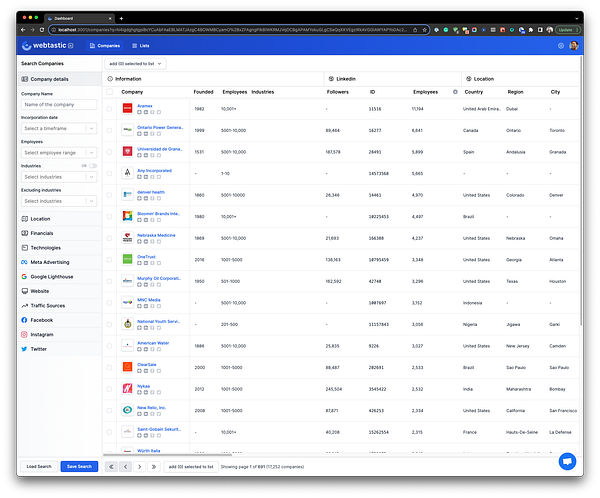Open the chat support bubble
This screenshot has height=498, width=600.
(x=567, y=461)
